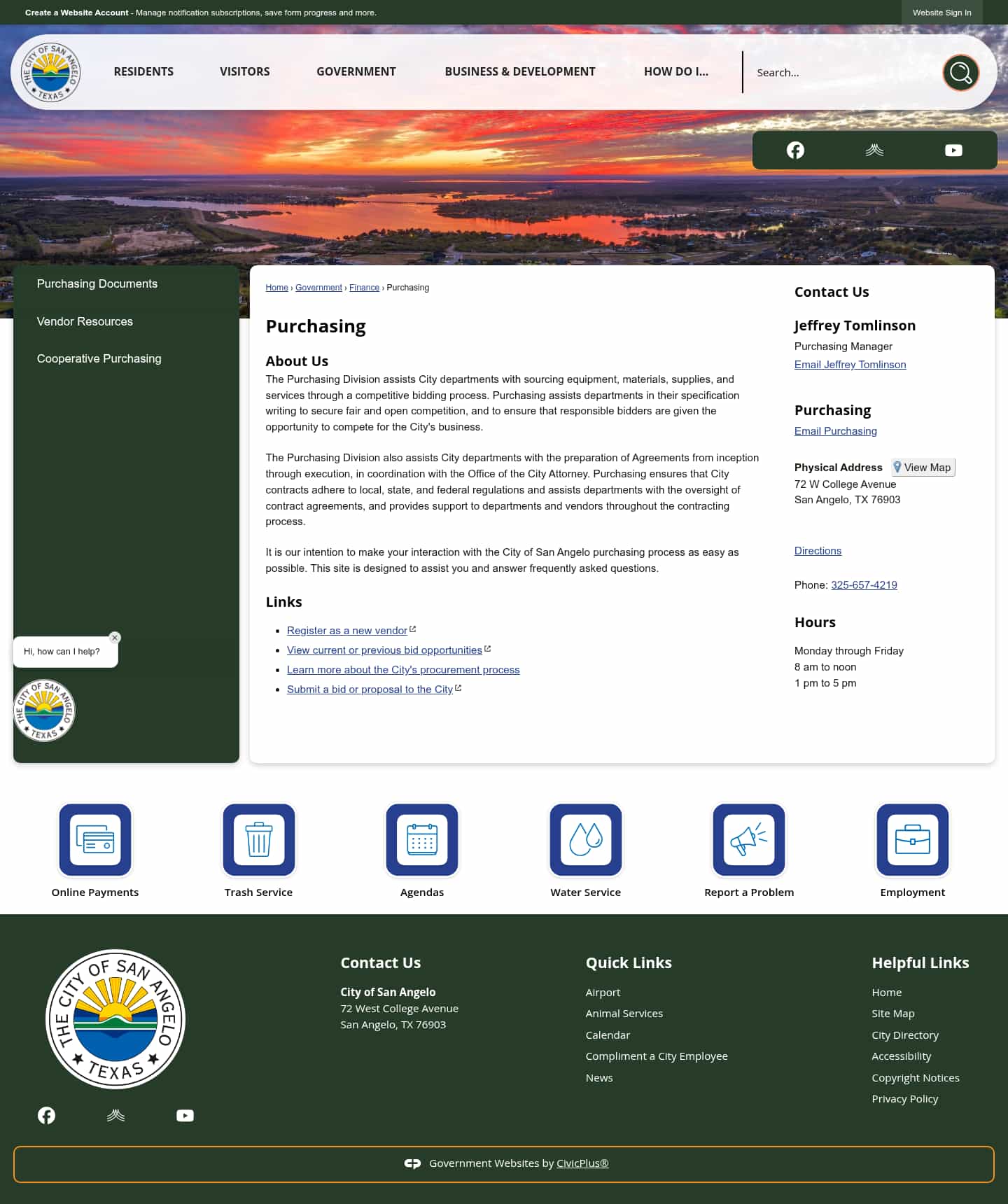
Task: Click Submit a bid or proposal link
Action: point(370,689)
